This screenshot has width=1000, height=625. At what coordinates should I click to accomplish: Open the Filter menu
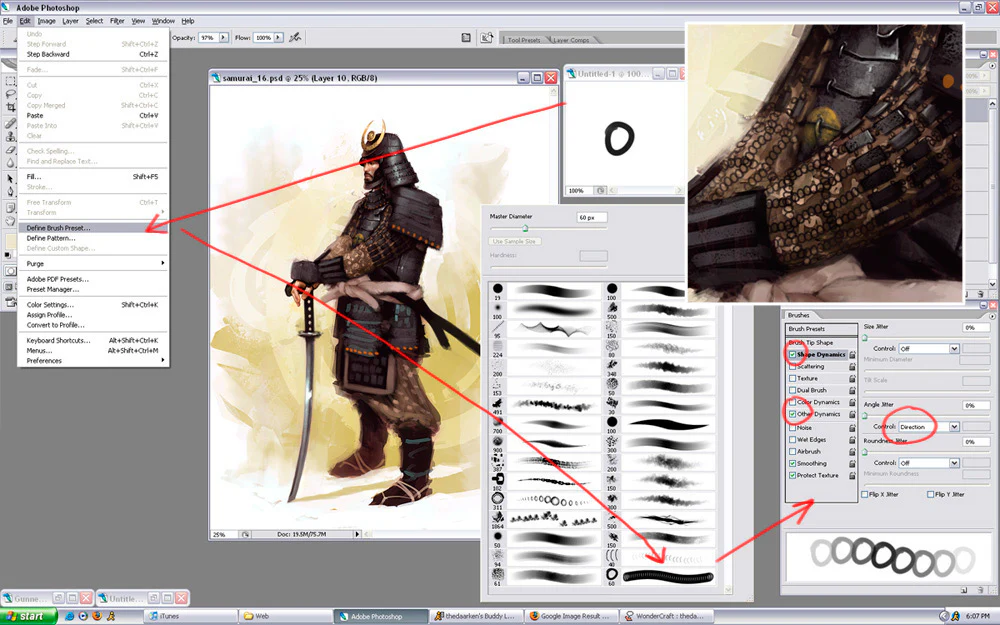[x=117, y=21]
